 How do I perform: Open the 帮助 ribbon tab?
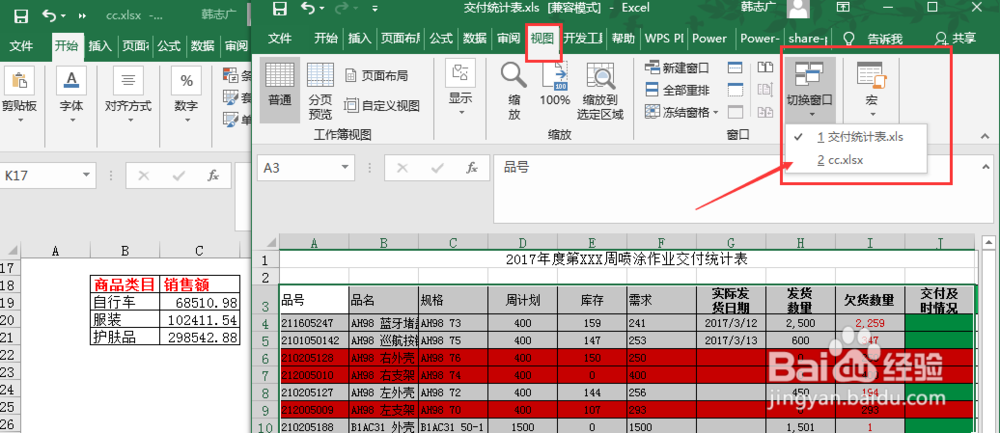click(x=623, y=38)
